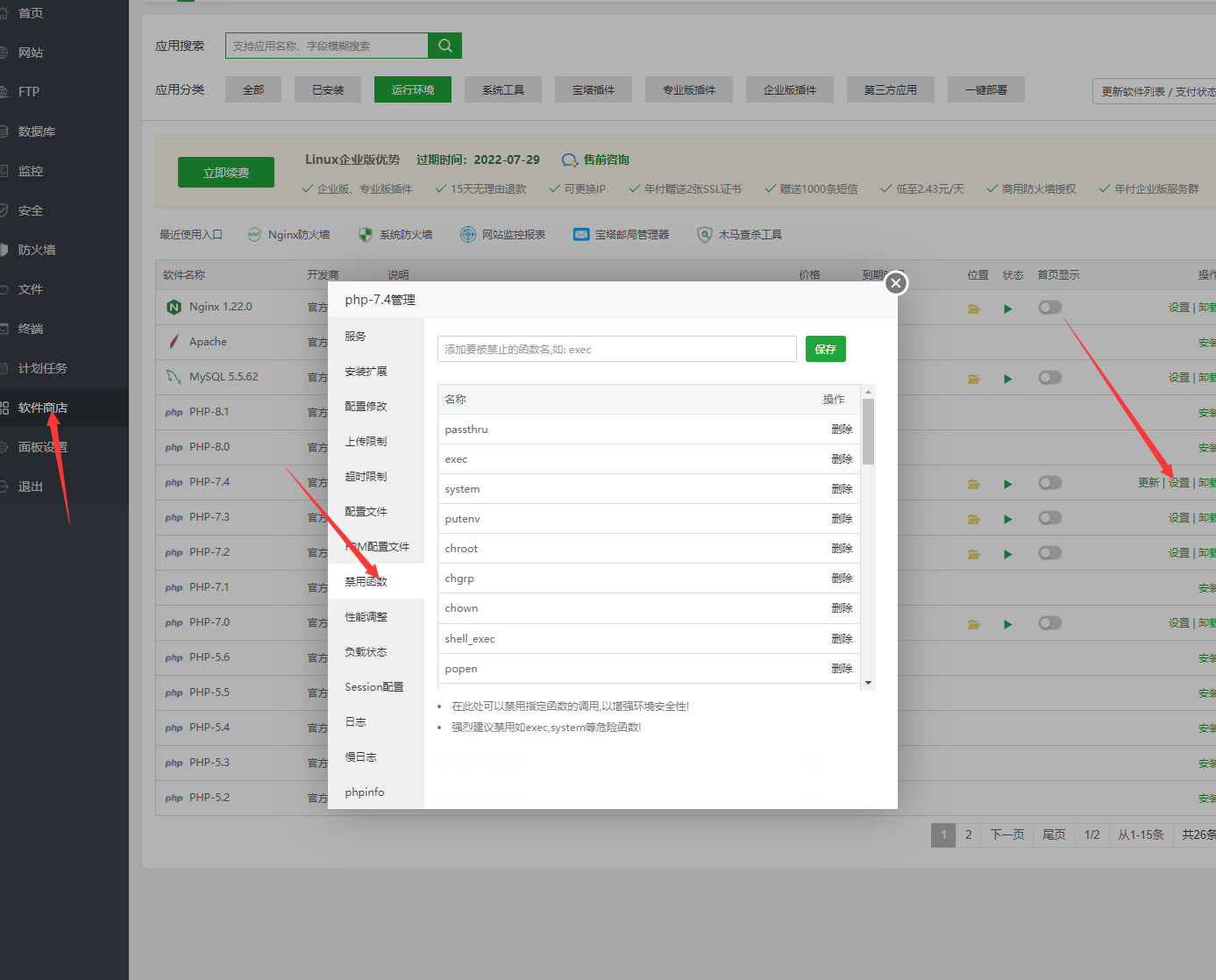1216x980 pixels.
Task: Open website monitoring report icon
Action: 468,234
